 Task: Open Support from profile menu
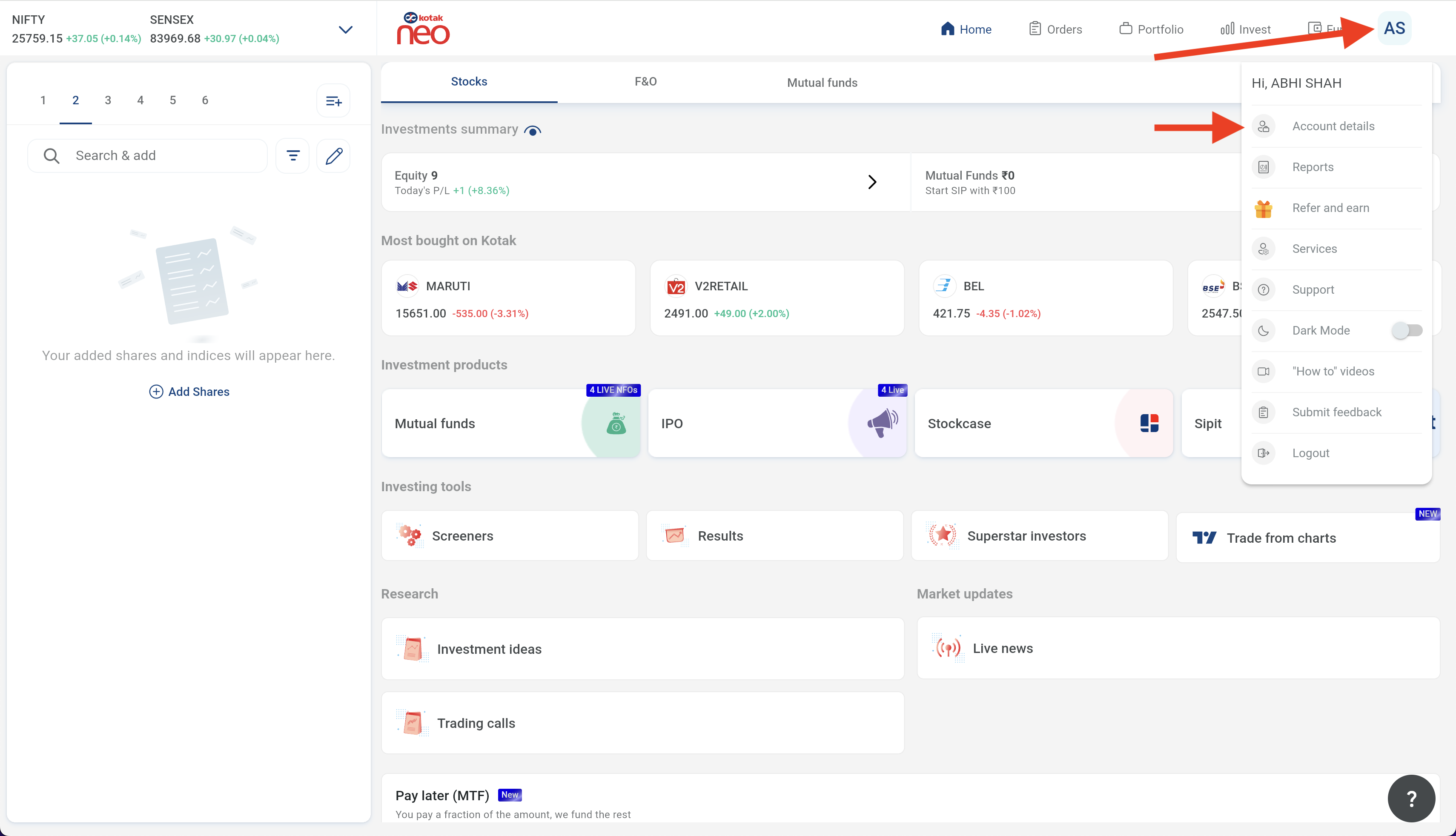pos(1336,289)
